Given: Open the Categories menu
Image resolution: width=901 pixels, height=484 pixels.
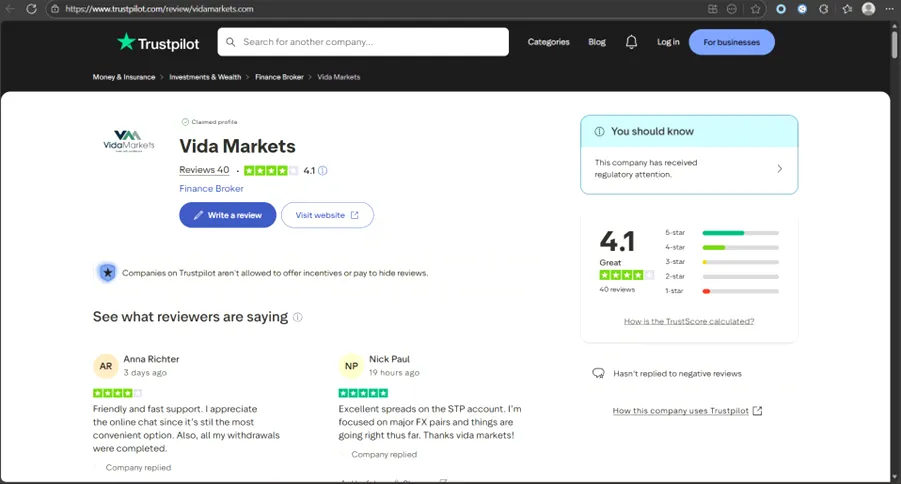Looking at the screenshot, I should [548, 42].
